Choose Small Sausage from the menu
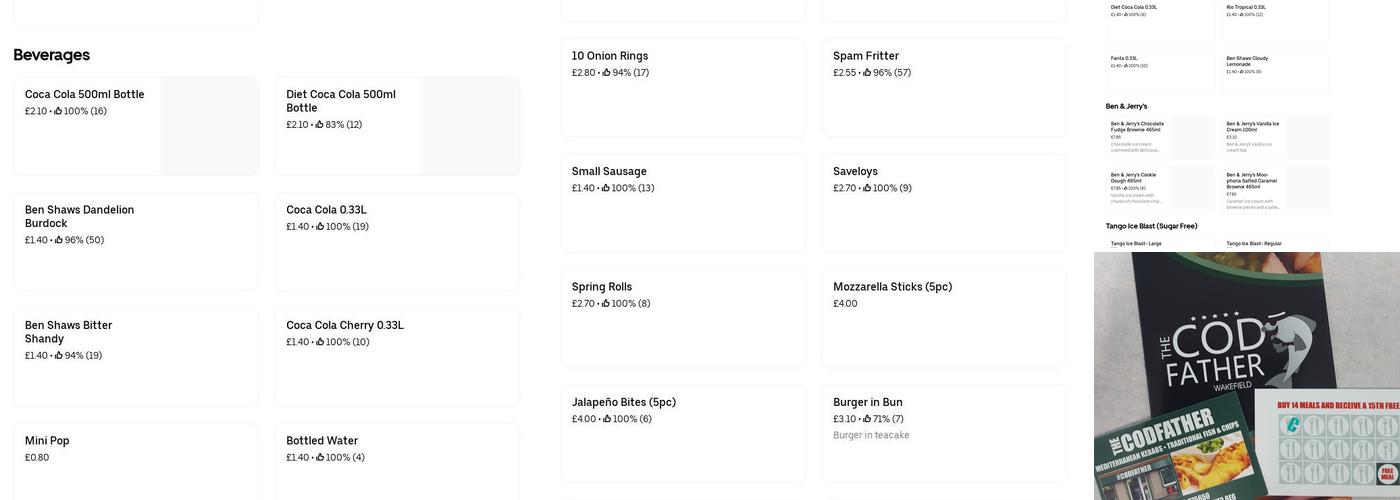The image size is (1400, 500). 682,202
